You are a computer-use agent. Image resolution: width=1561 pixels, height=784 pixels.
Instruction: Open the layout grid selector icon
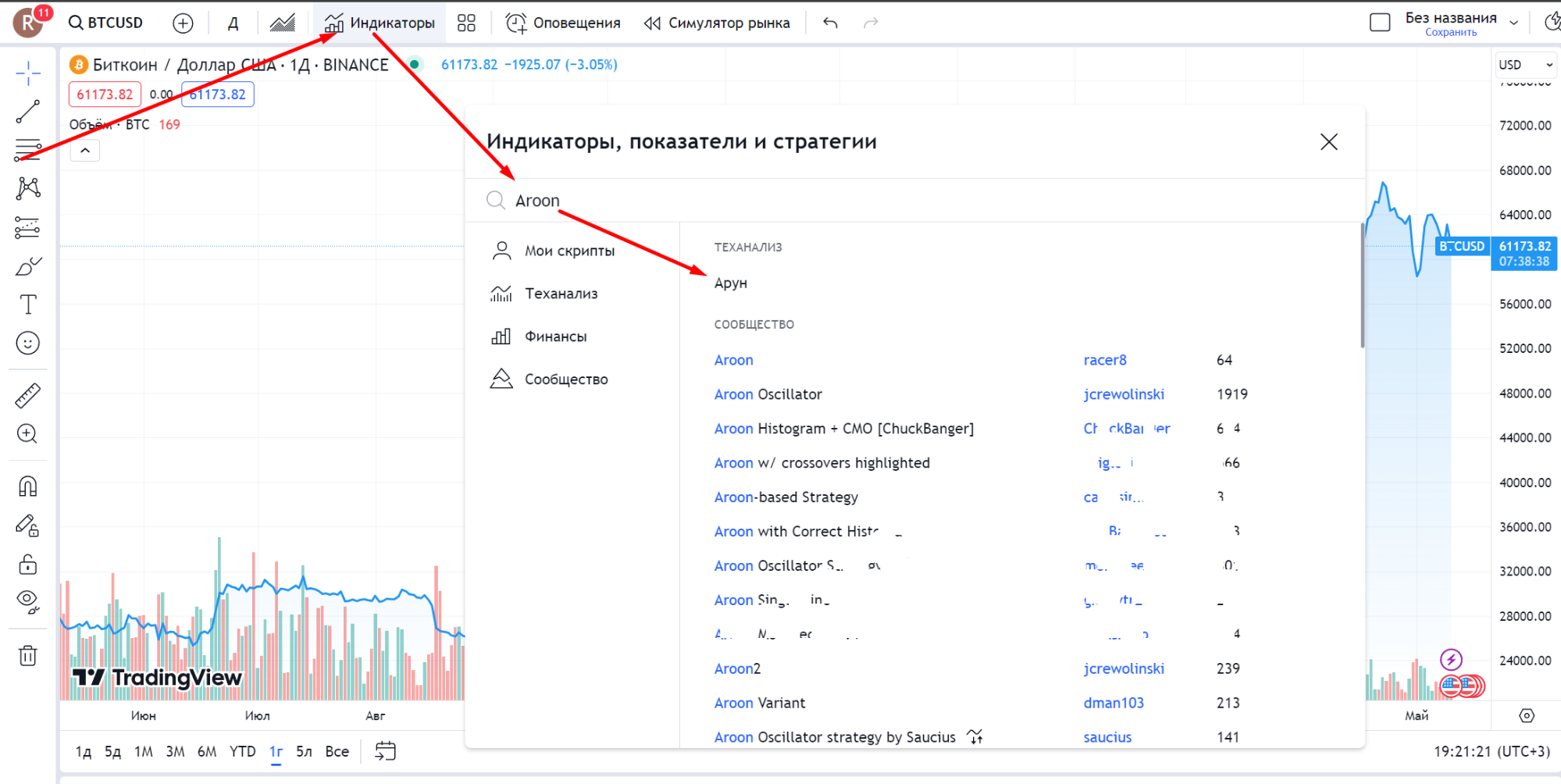pyautogui.click(x=466, y=23)
